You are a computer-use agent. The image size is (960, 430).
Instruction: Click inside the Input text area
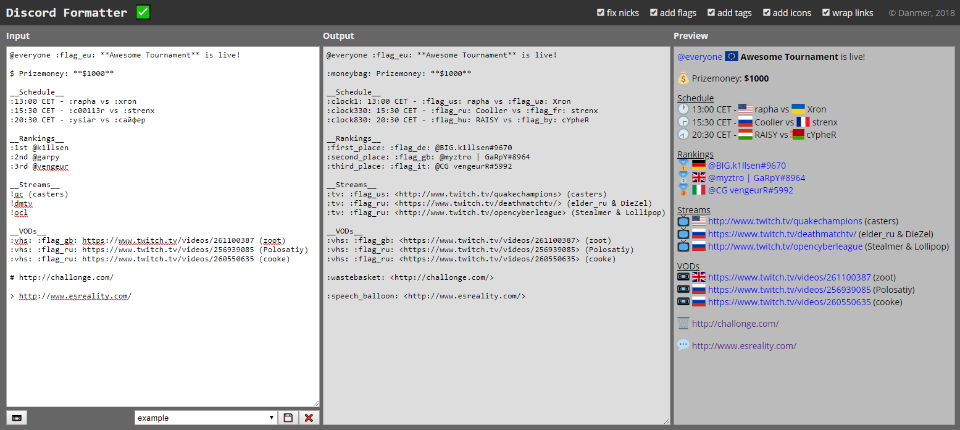point(160,350)
